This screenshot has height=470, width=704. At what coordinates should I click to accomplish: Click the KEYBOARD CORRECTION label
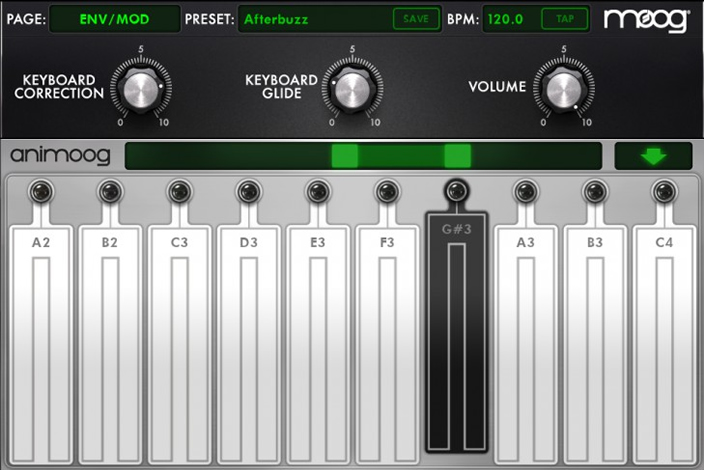[x=59, y=87]
